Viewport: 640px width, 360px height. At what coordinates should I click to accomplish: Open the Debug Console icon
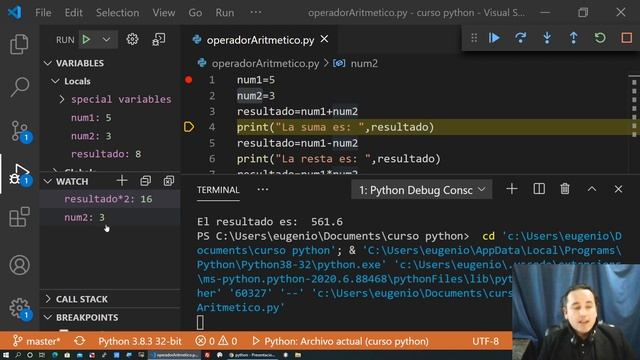coord(159,40)
